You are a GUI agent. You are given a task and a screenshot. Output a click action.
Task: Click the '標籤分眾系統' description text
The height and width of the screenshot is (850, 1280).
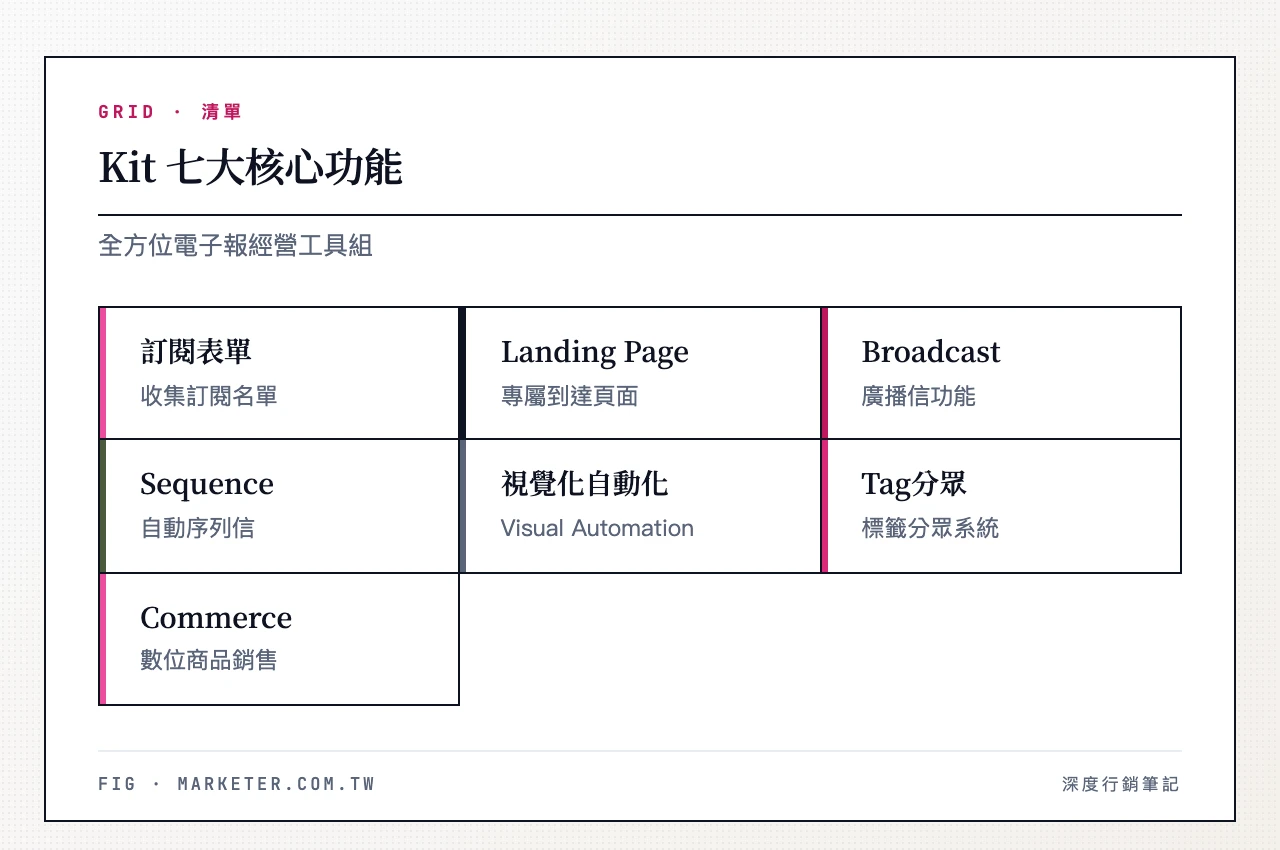[x=930, y=528]
